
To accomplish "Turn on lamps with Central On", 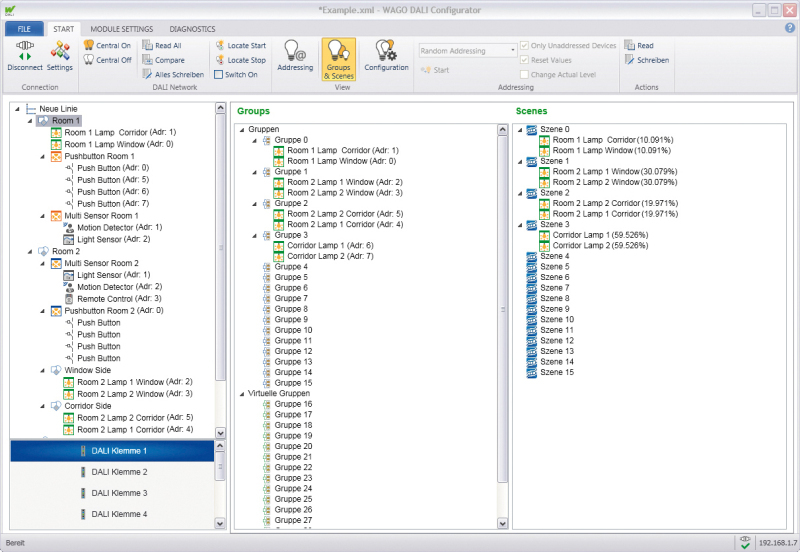I will tap(107, 45).
